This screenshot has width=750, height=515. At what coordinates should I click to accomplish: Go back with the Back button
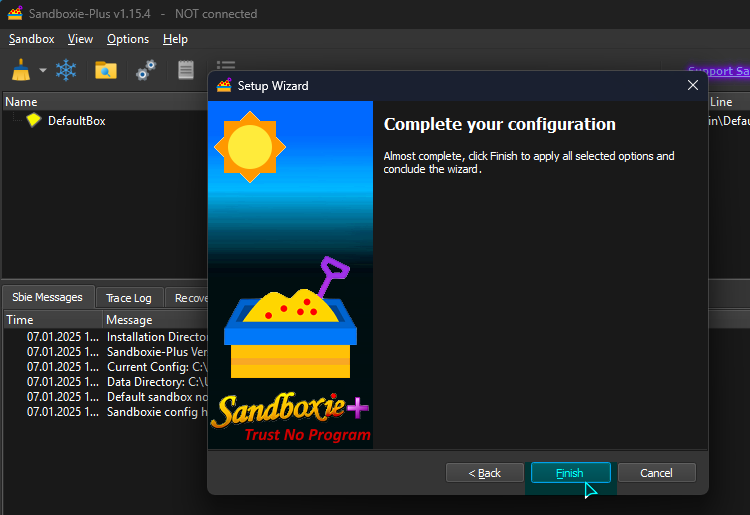[x=485, y=473]
